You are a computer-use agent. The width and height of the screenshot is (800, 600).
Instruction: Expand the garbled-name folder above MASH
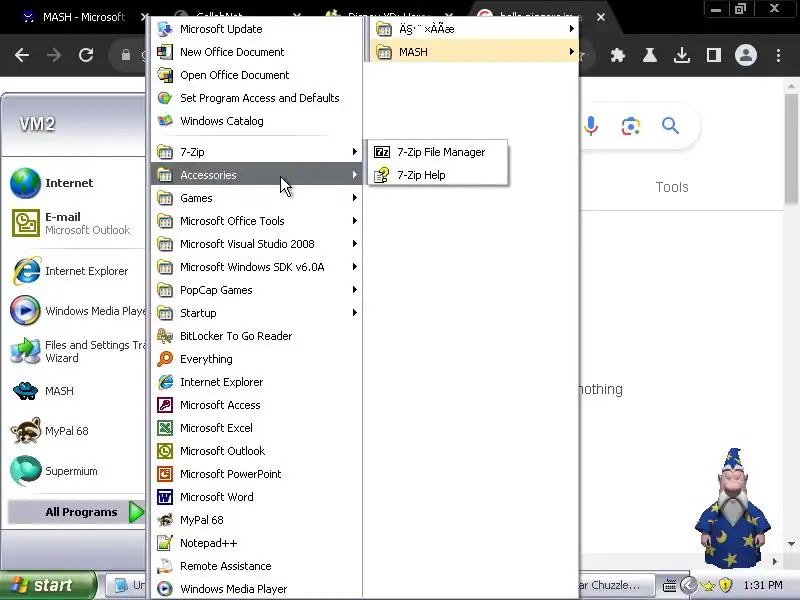coord(474,29)
